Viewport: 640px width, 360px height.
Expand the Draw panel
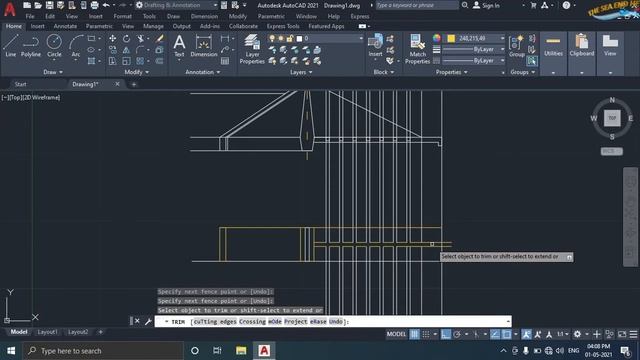click(53, 72)
